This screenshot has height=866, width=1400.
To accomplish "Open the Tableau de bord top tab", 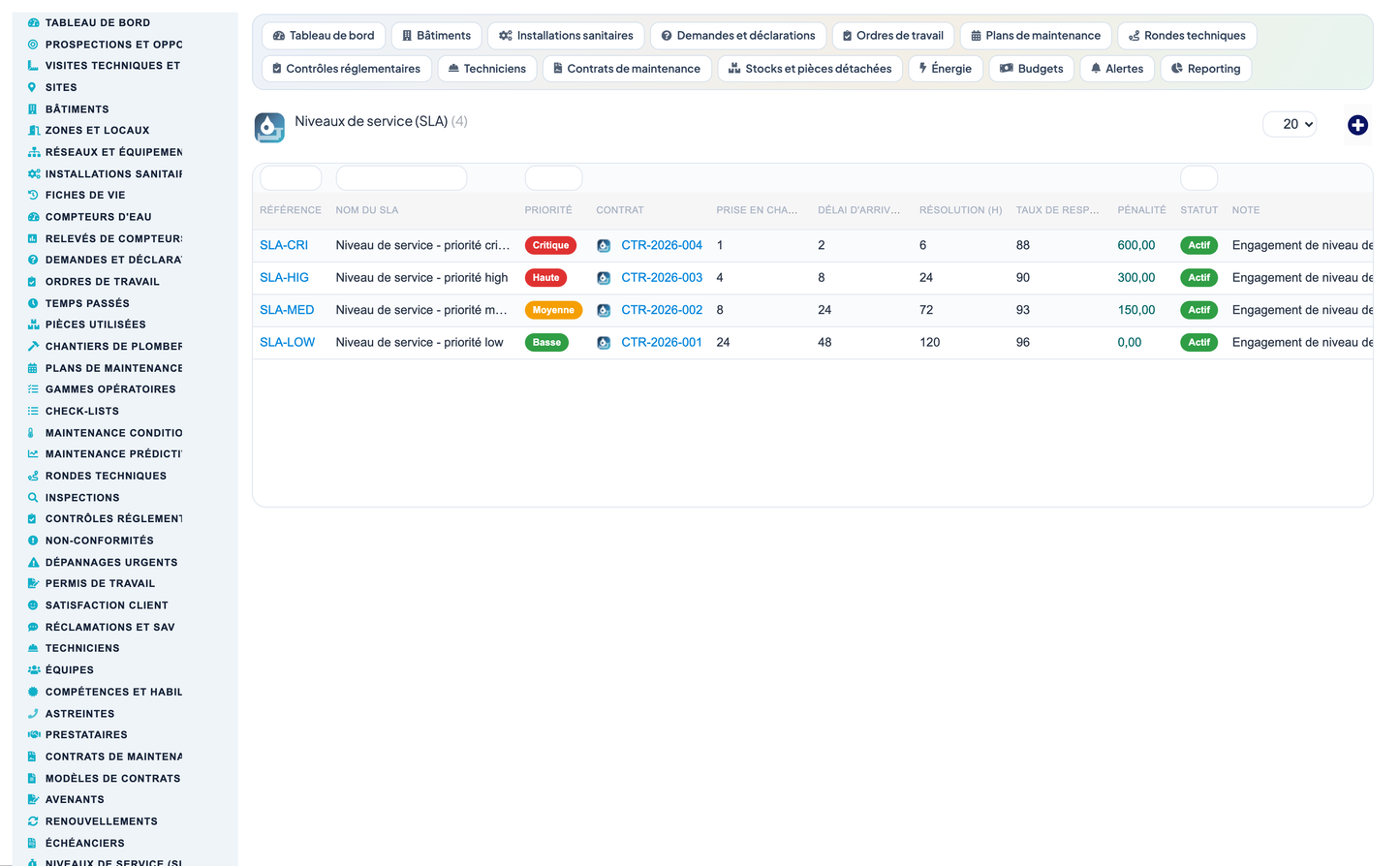I will click(324, 36).
